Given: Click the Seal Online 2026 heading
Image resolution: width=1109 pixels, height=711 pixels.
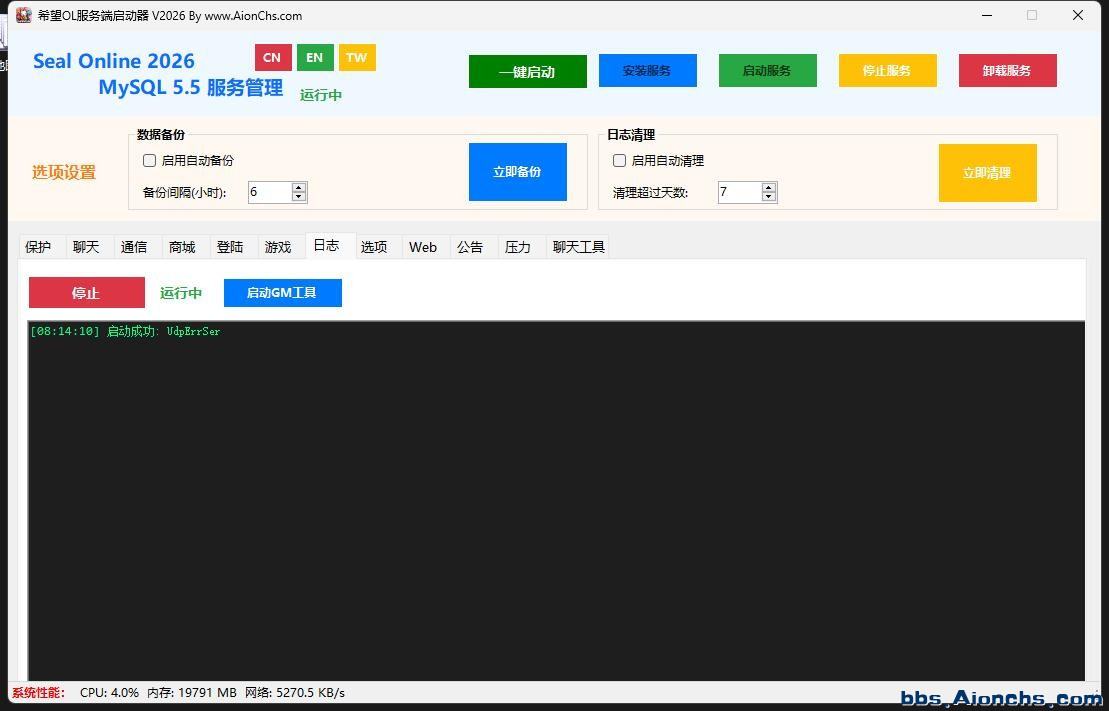Looking at the screenshot, I should (x=114, y=61).
